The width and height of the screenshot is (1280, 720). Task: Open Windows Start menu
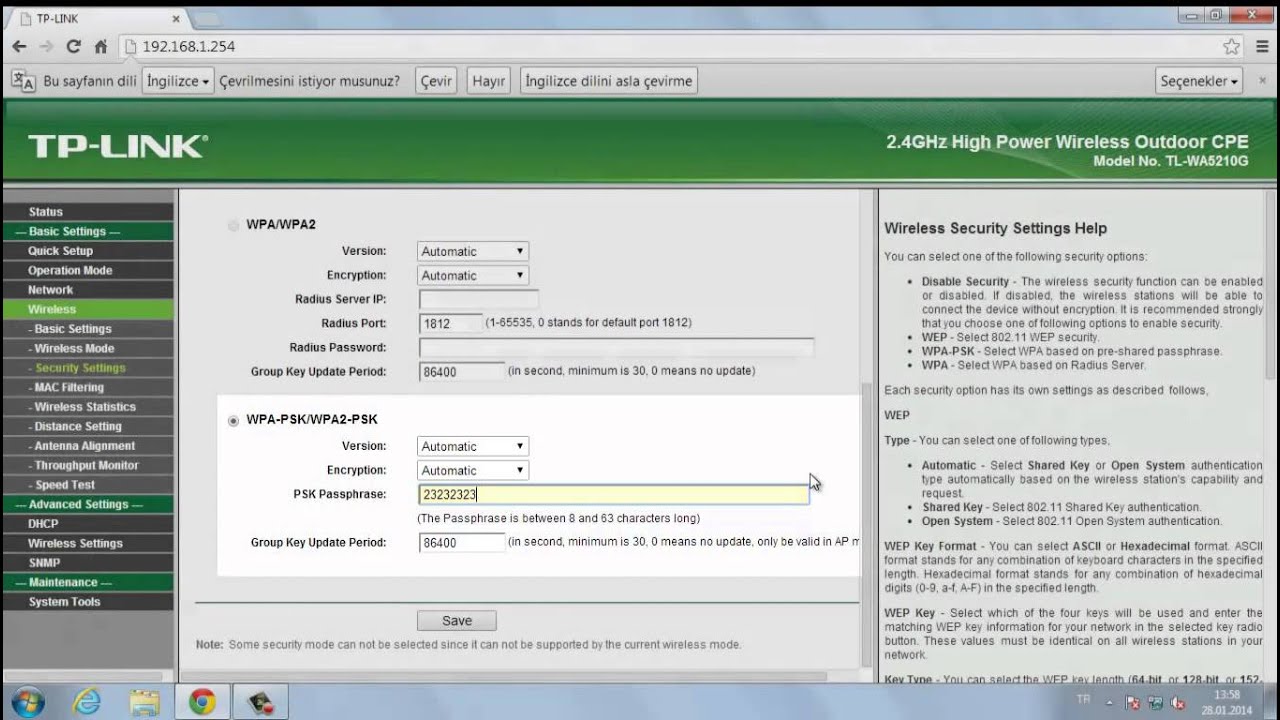pyautogui.click(x=27, y=701)
